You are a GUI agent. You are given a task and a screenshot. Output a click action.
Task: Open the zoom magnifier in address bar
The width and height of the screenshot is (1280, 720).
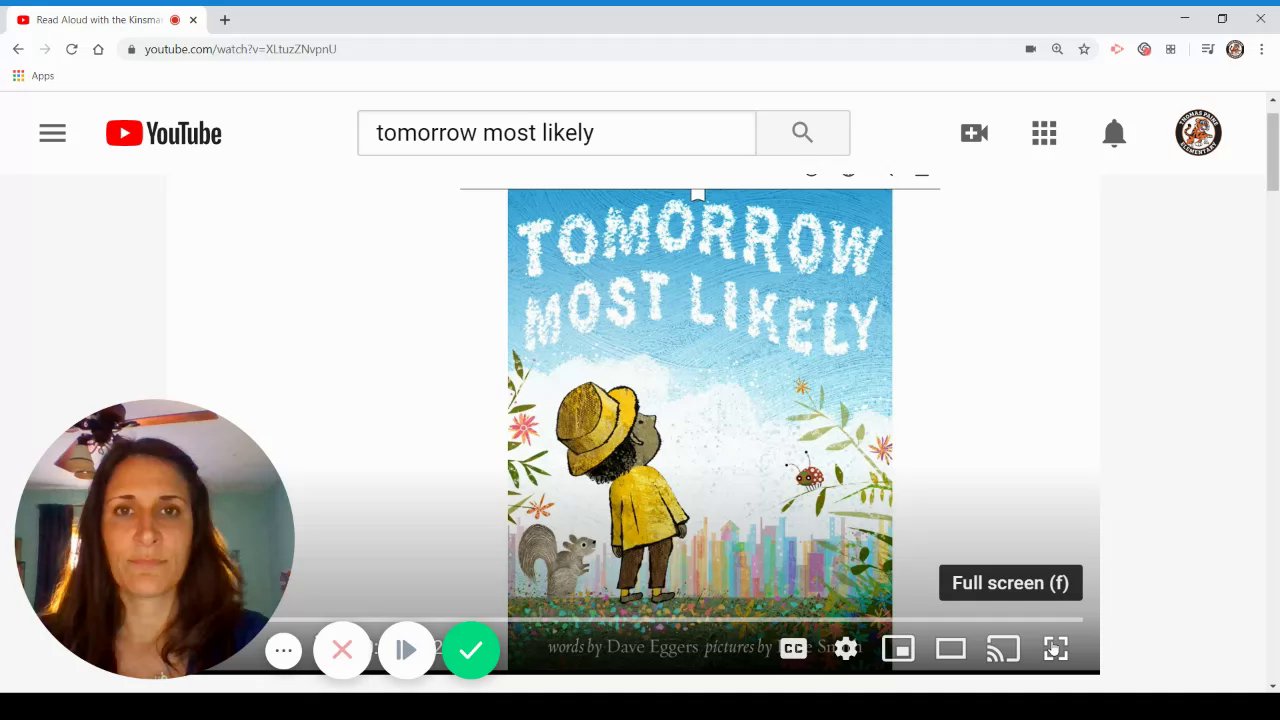click(1057, 49)
